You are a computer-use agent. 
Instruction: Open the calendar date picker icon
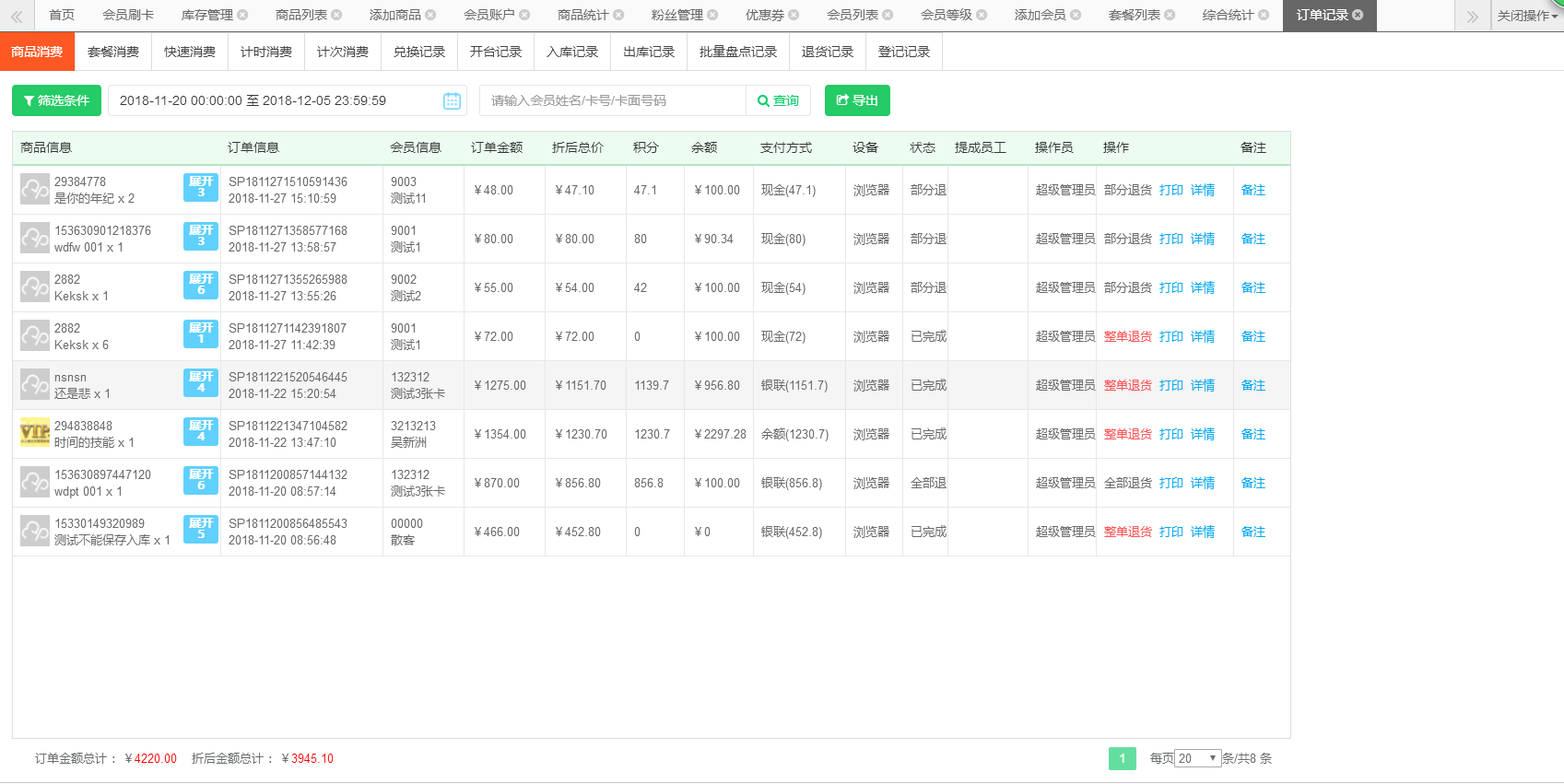pos(452,100)
